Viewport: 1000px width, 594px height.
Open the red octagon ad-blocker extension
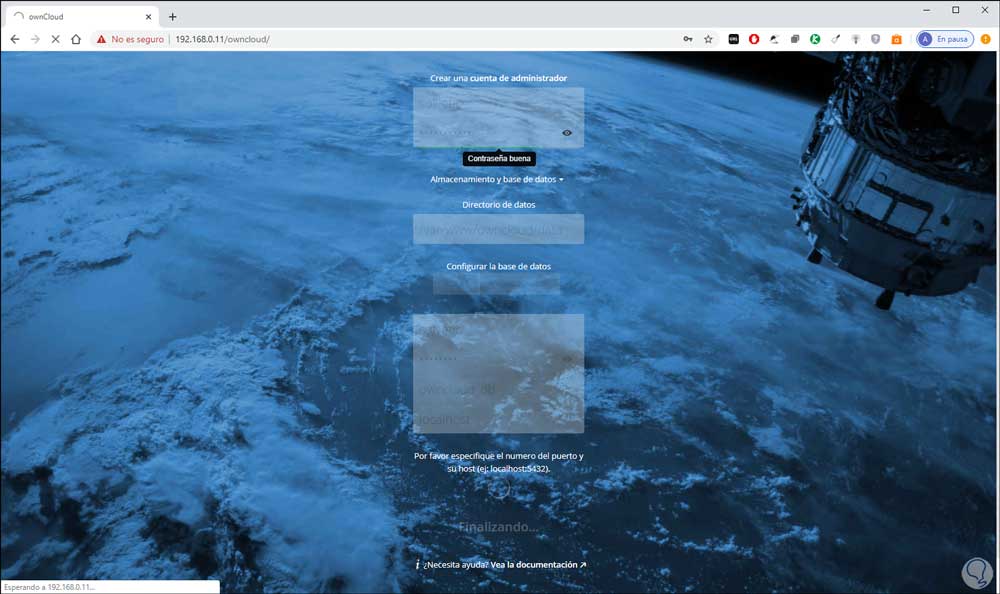(x=754, y=39)
